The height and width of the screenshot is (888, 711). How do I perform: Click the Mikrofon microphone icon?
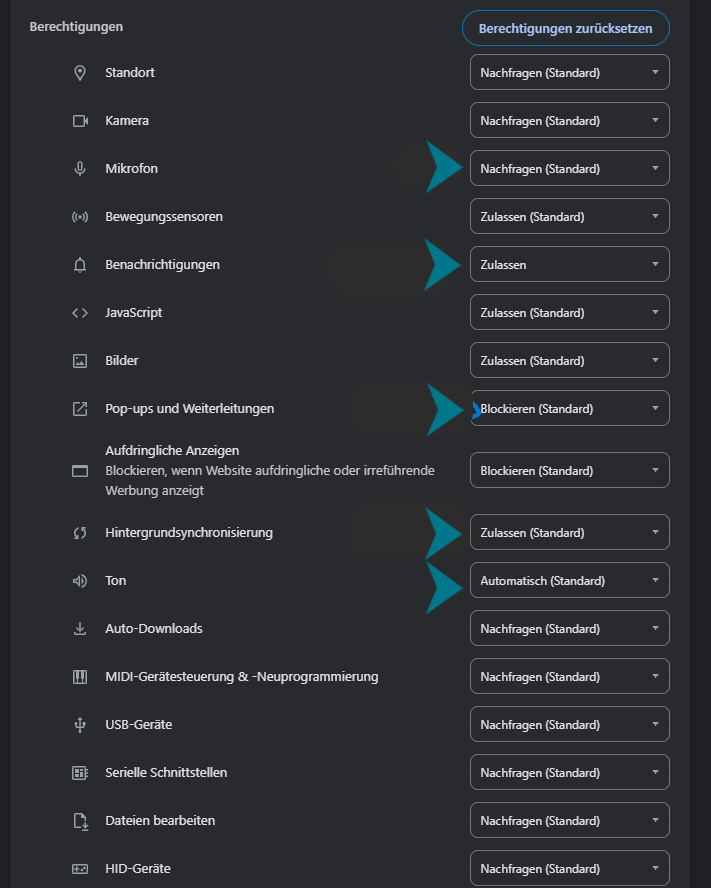point(80,168)
